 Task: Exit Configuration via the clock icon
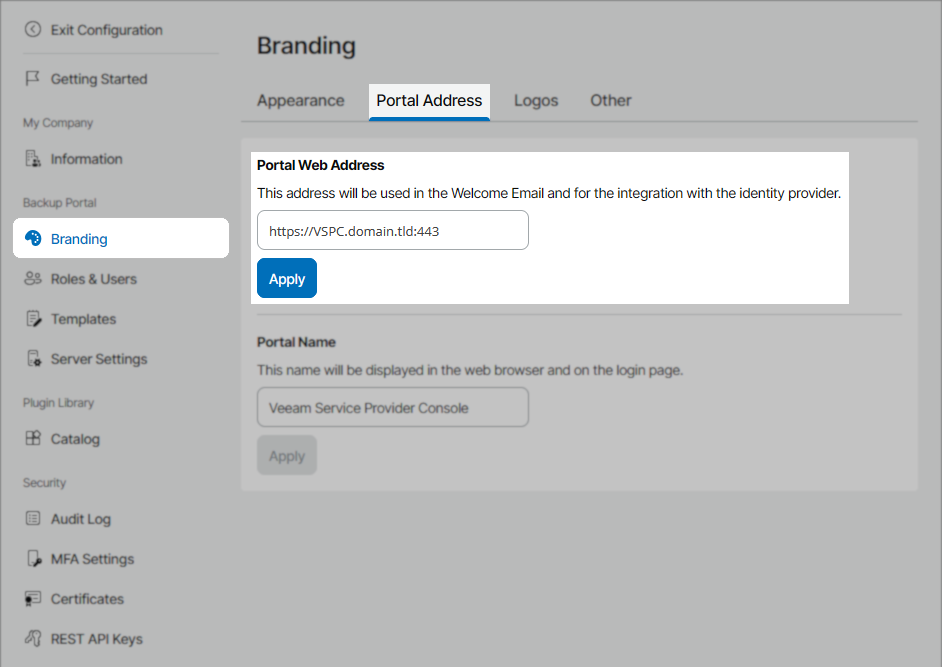point(29,29)
